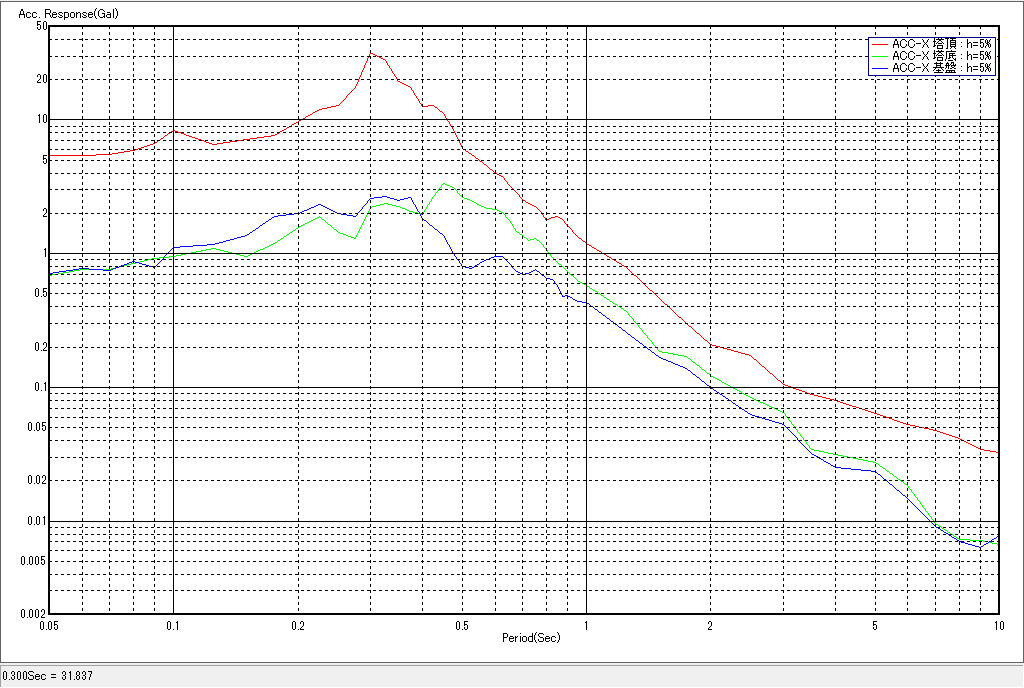This screenshot has width=1024, height=688.
Task: Click the x-axis tick label '0.5'
Action: [x=461, y=625]
